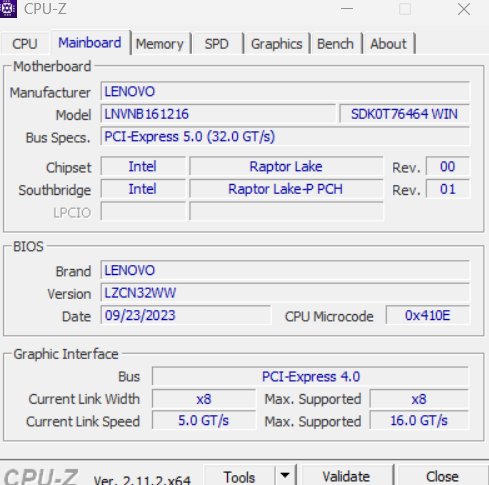Screen dimensions: 489x485
Task: Click the Southbridge Rev. value 01
Action: 448,189
